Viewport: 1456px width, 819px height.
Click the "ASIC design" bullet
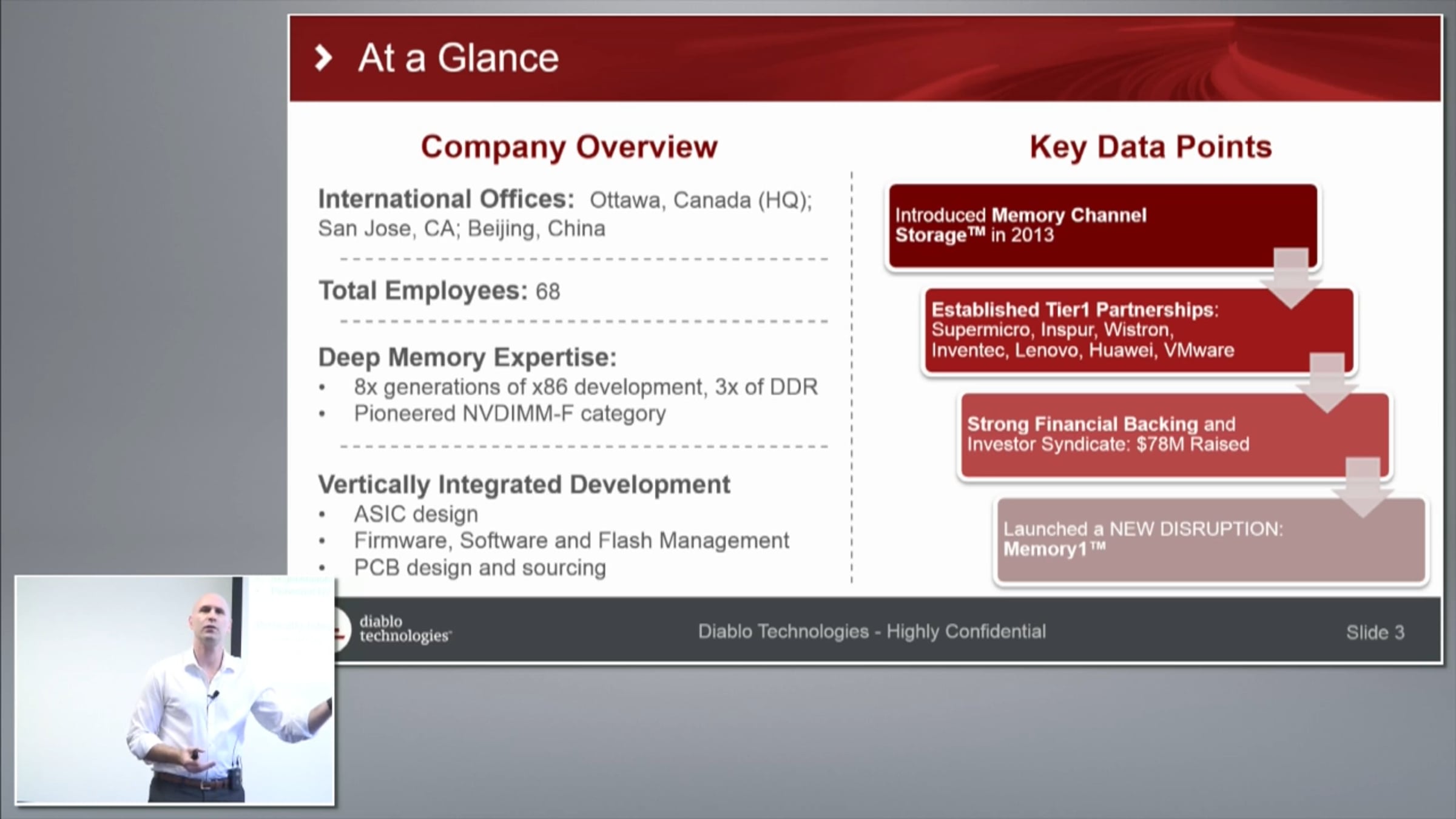click(416, 514)
